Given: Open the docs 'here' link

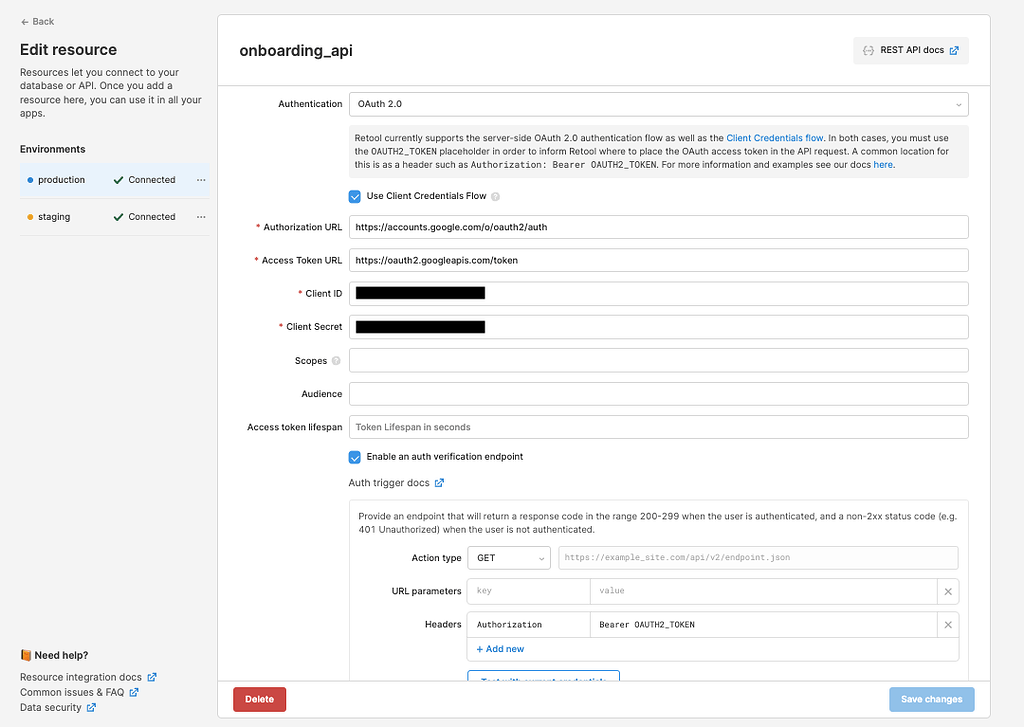Looking at the screenshot, I should (883, 165).
